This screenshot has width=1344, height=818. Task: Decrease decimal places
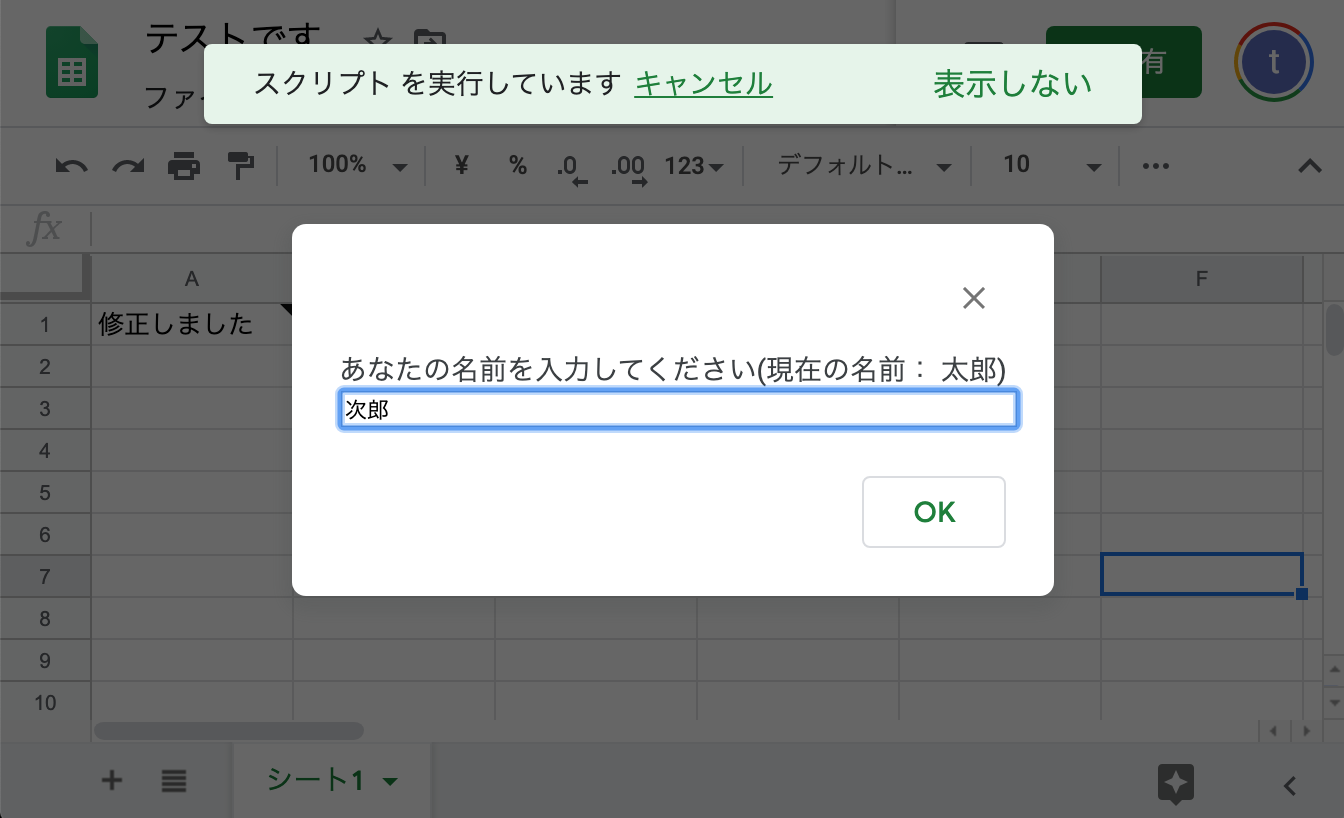point(572,165)
